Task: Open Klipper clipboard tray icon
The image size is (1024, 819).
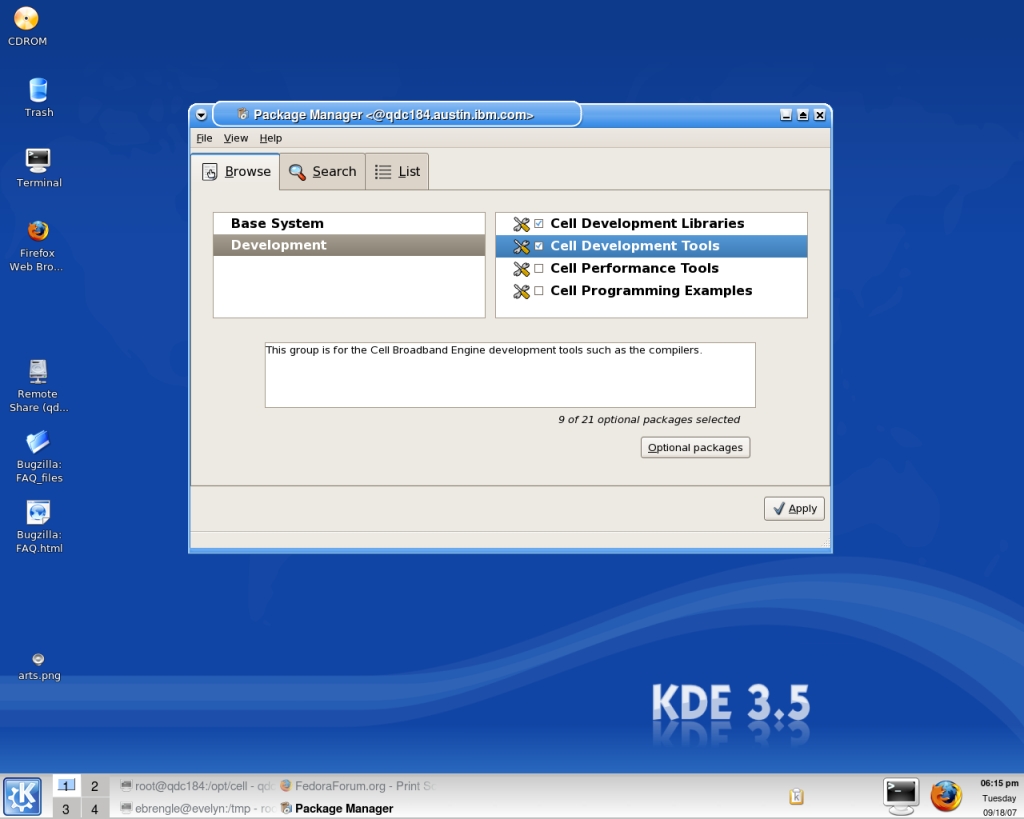Action: [796, 797]
